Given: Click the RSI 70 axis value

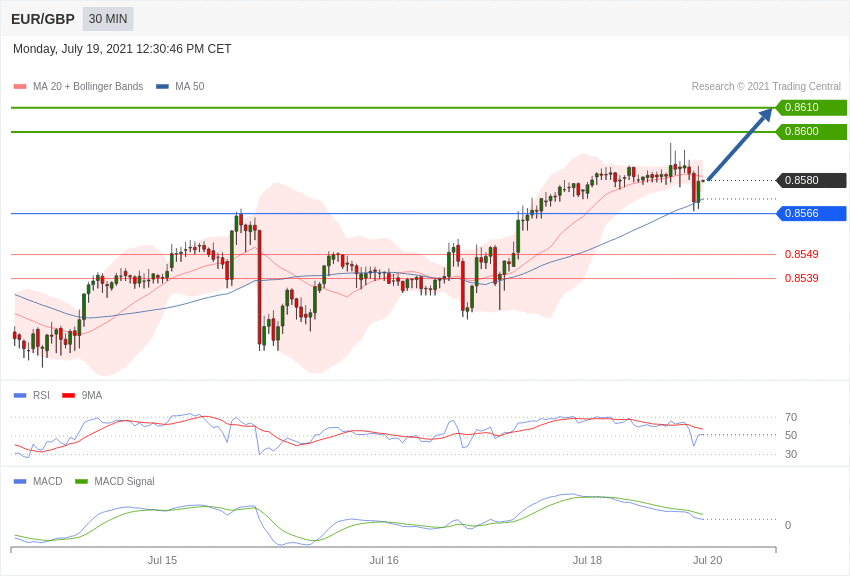Looking at the screenshot, I should click(x=791, y=417).
